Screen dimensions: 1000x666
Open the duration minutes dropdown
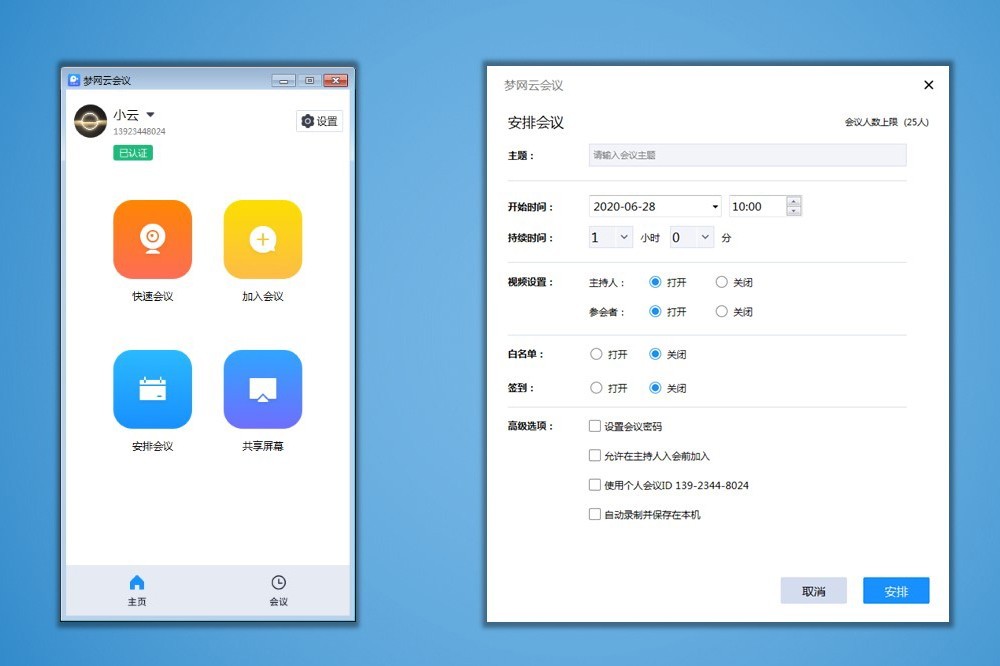704,238
